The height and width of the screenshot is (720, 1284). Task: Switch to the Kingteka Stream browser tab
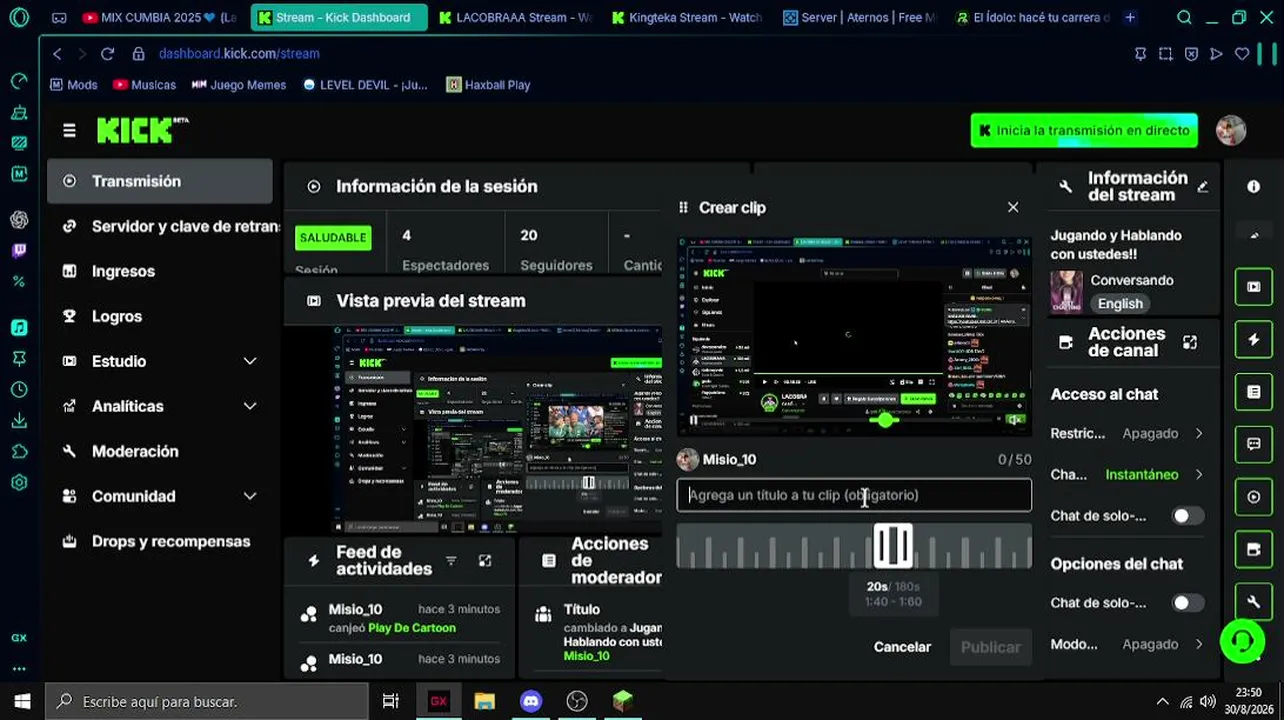click(x=688, y=17)
